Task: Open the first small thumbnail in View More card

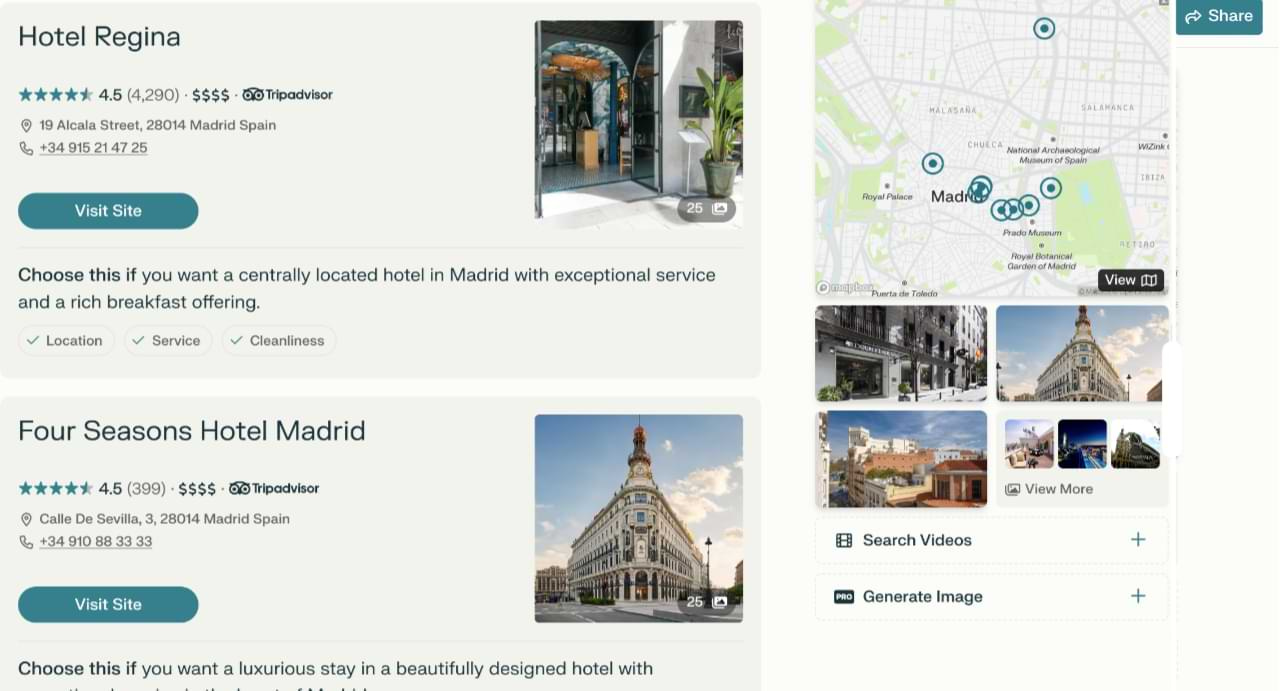Action: click(1029, 444)
